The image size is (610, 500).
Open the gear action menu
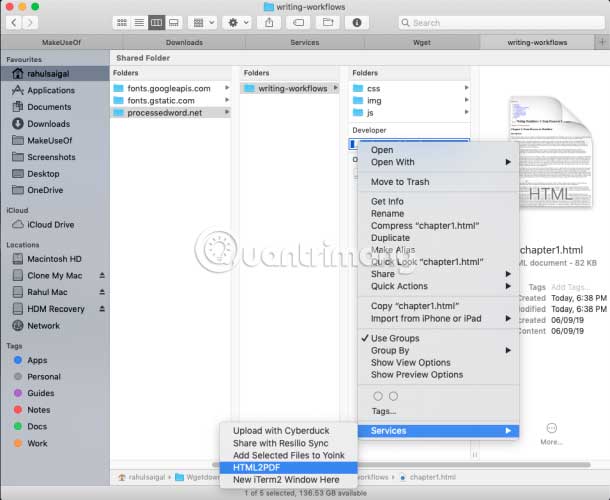[237, 23]
